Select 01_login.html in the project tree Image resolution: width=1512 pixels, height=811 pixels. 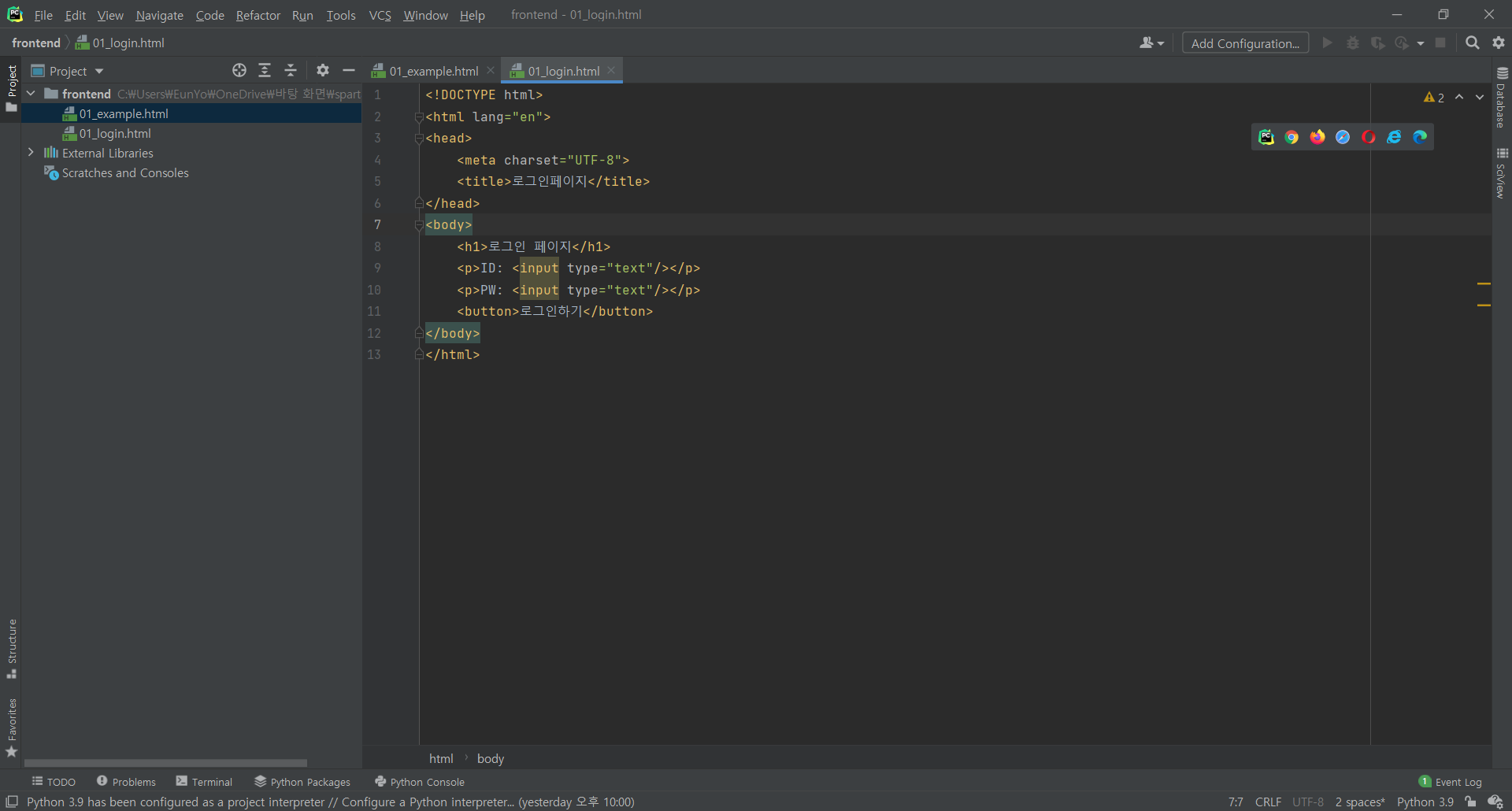[115, 133]
